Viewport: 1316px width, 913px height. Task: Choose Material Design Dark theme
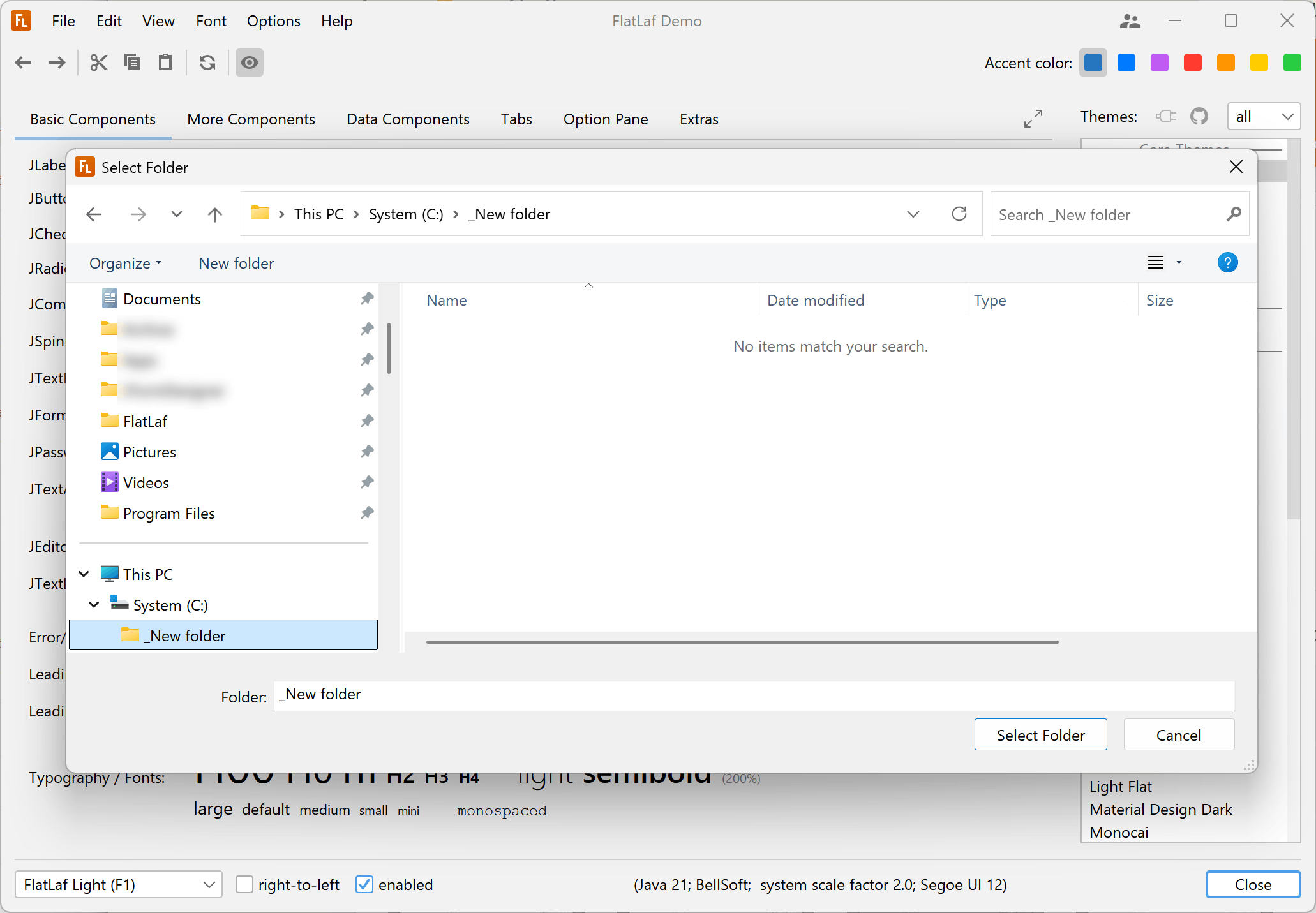1161,809
